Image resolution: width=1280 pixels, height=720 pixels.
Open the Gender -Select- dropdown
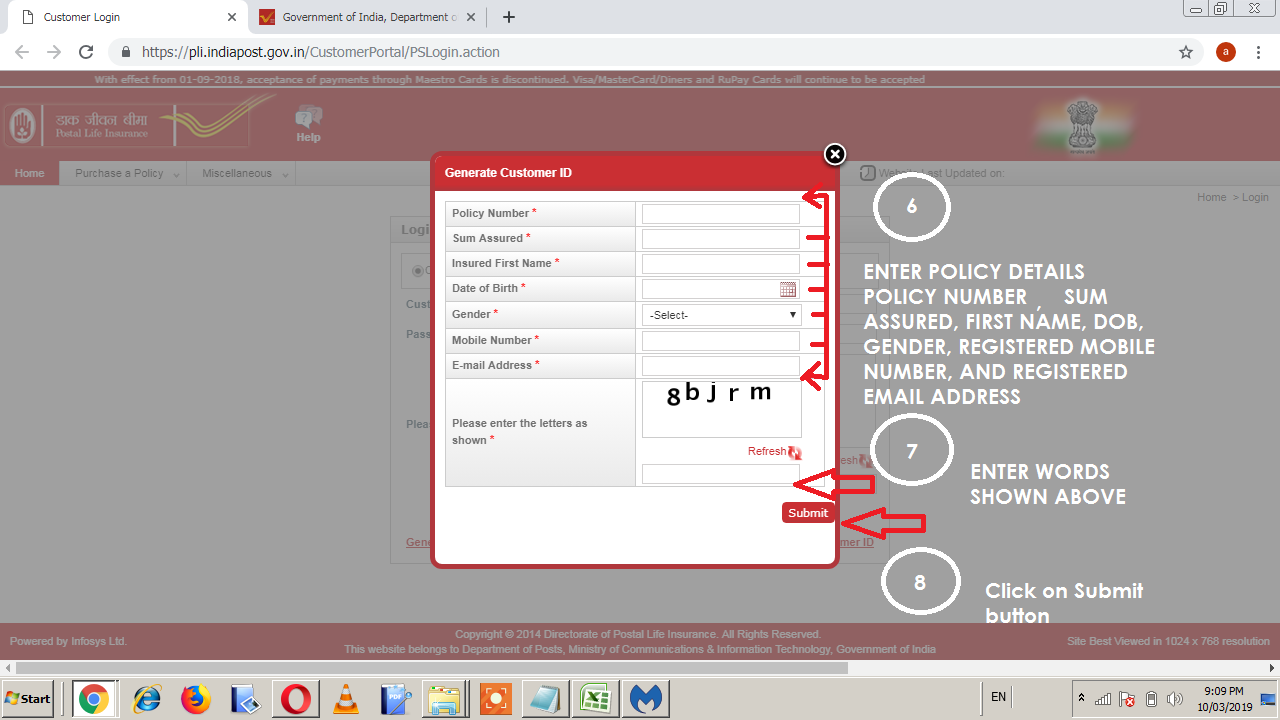tap(720, 314)
